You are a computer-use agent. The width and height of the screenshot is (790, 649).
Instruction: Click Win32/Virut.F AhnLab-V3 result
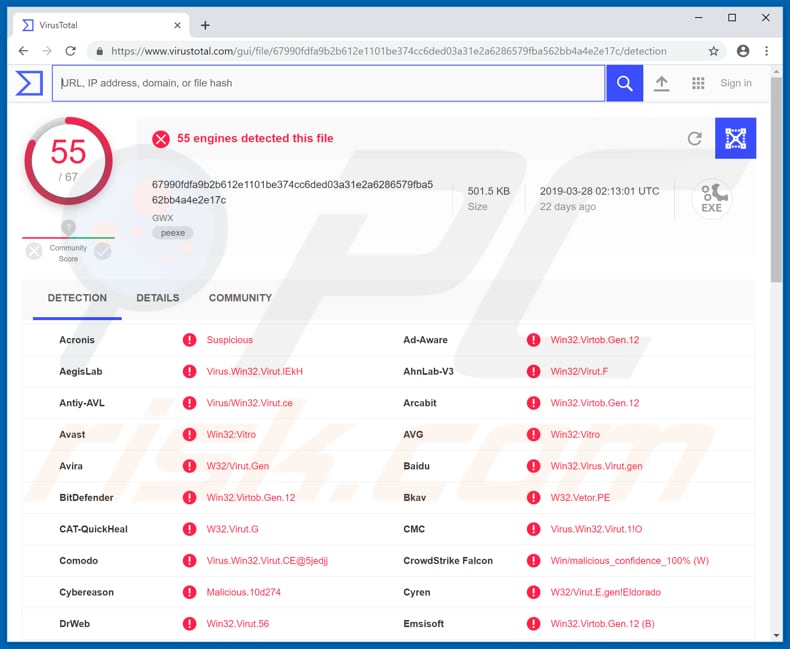tap(579, 372)
